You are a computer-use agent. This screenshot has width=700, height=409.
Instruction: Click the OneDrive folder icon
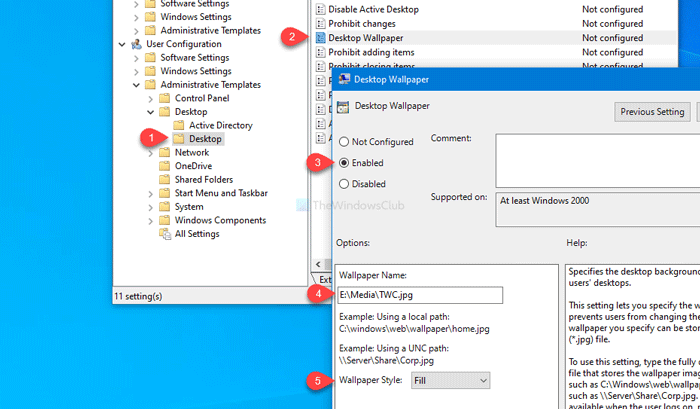coord(165,166)
